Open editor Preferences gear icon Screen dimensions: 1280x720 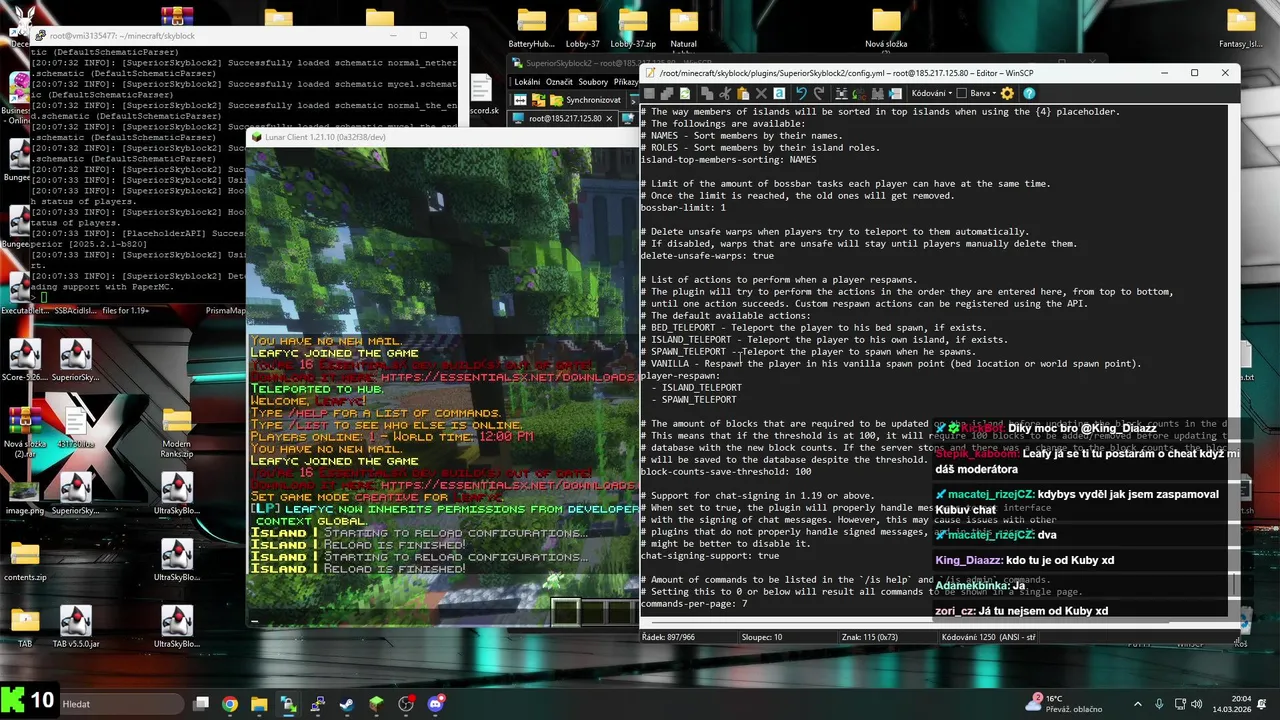pos(1007,93)
